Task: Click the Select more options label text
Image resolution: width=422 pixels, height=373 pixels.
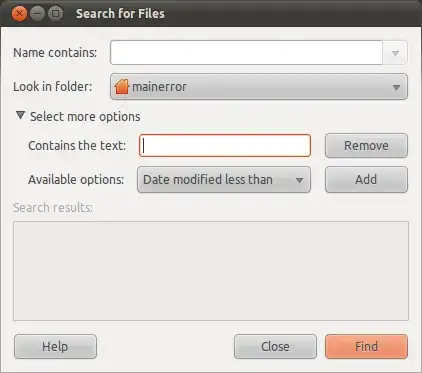Action: (85, 117)
